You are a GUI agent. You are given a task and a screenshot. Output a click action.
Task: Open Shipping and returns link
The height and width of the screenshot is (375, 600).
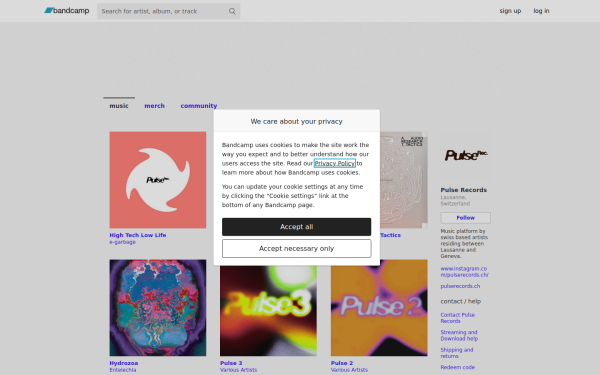(x=457, y=353)
